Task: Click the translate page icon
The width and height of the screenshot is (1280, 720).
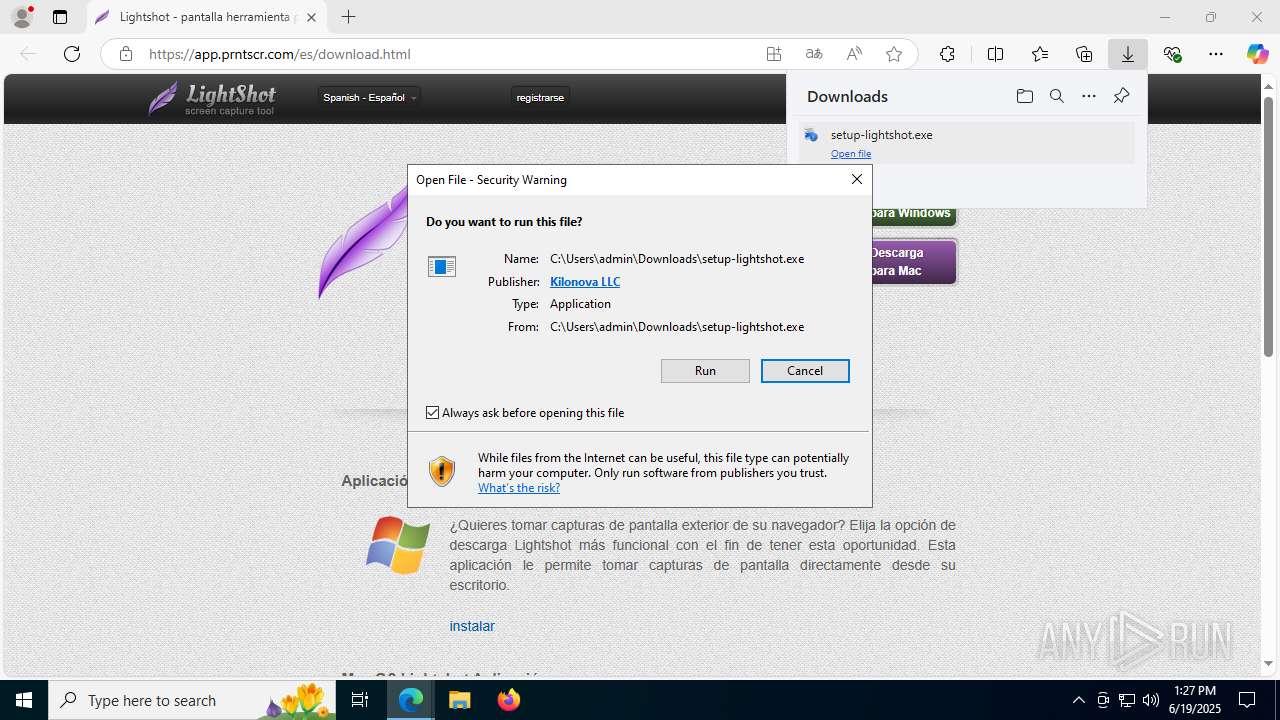Action: point(814,54)
